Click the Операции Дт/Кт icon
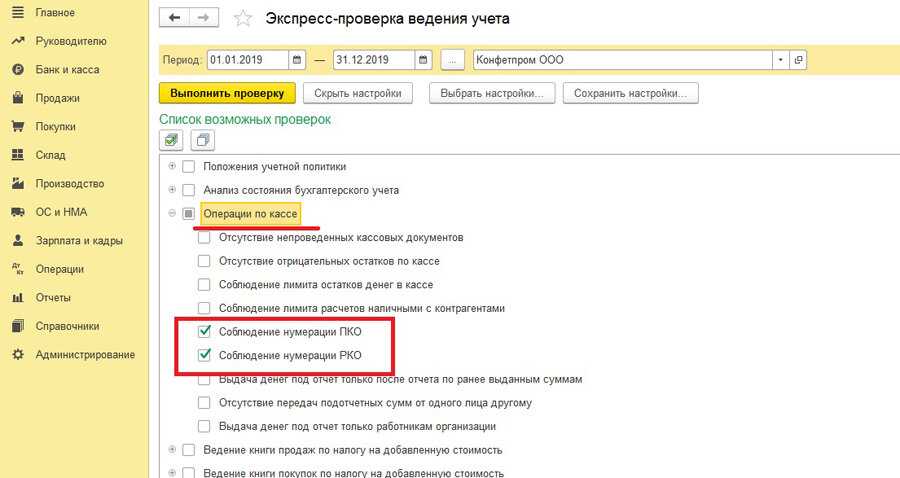The height and width of the screenshot is (478, 900). pos(18,269)
